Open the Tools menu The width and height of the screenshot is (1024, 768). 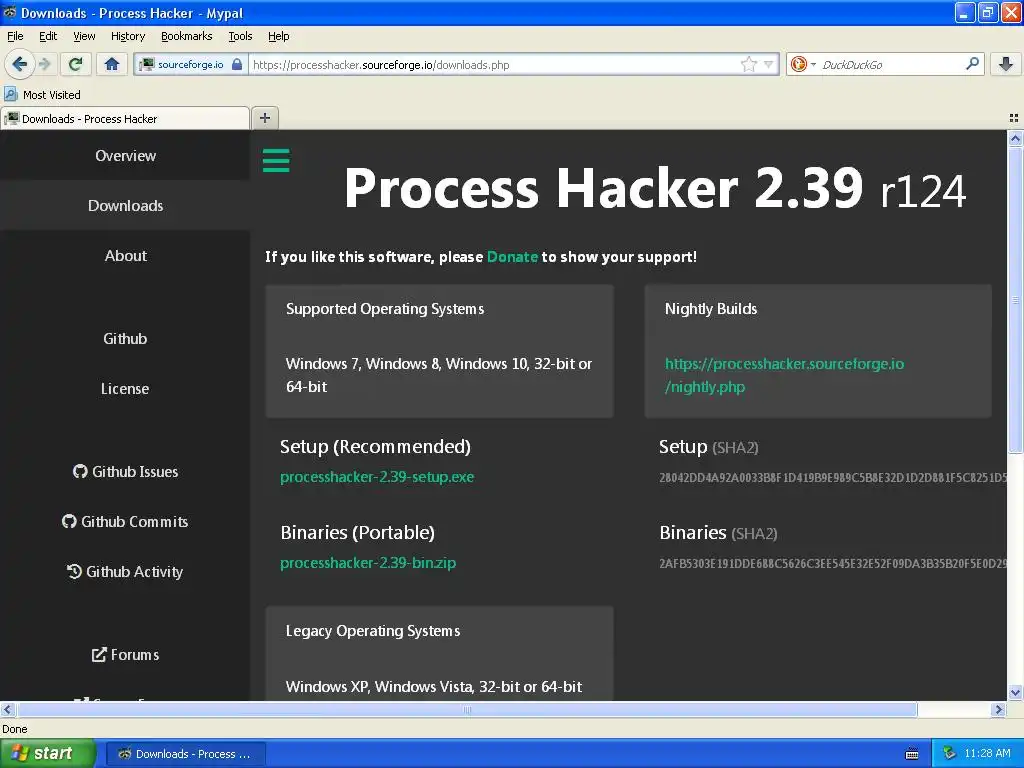tap(240, 36)
